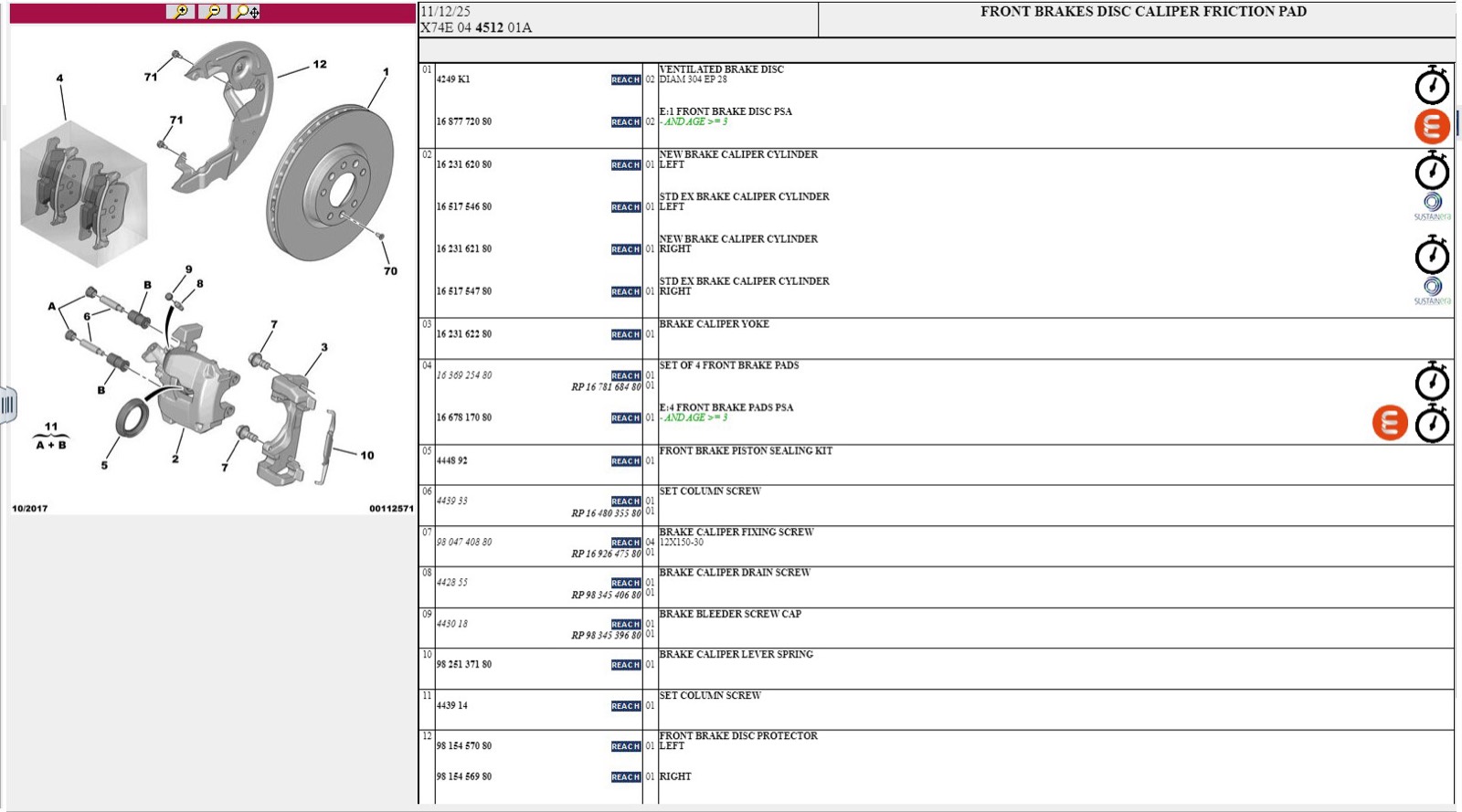Open replacement part RP 16 926 475 80
Image resolution: width=1462 pixels, height=812 pixels.
[606, 554]
